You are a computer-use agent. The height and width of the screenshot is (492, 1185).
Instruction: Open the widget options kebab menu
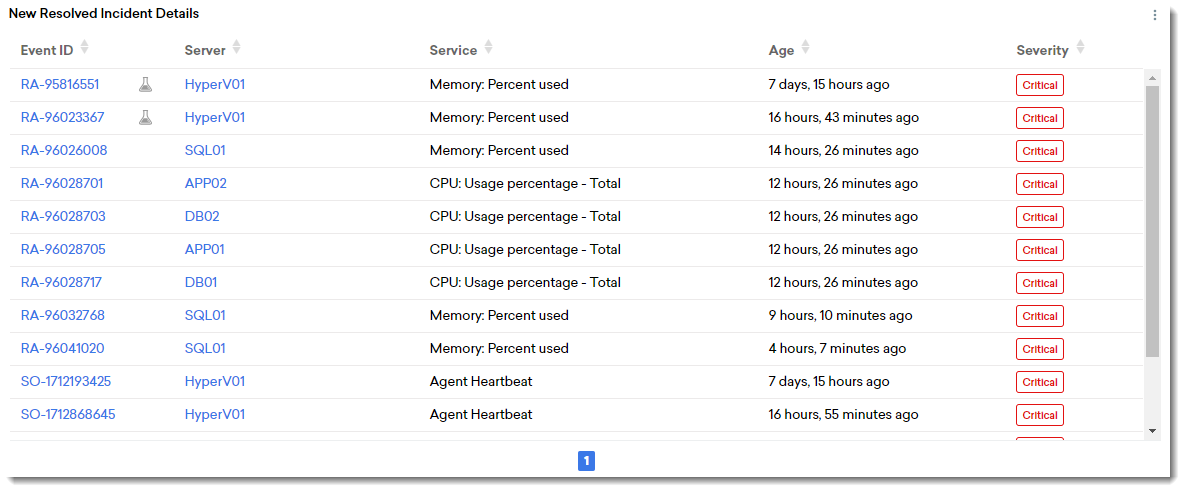click(1155, 15)
